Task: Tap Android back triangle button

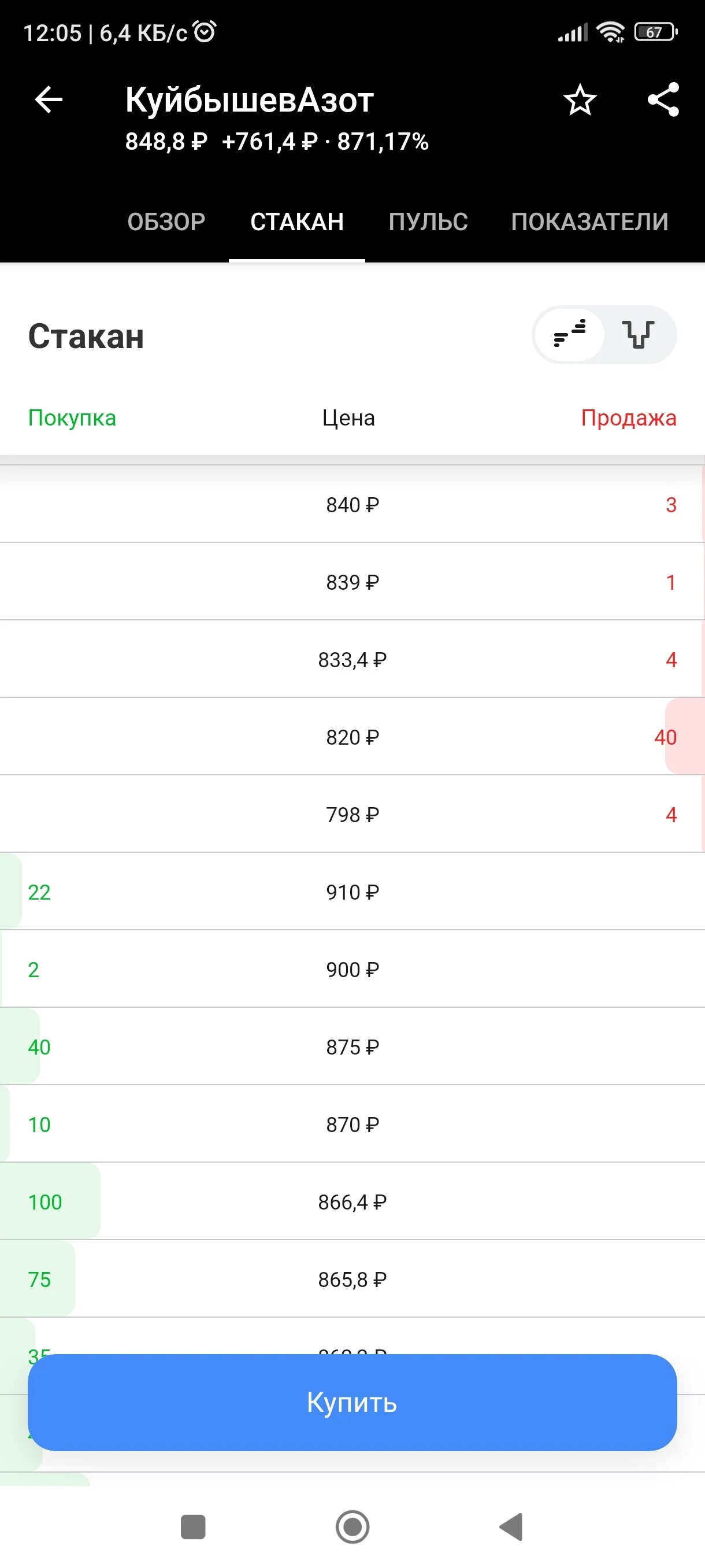Action: tap(511, 1526)
